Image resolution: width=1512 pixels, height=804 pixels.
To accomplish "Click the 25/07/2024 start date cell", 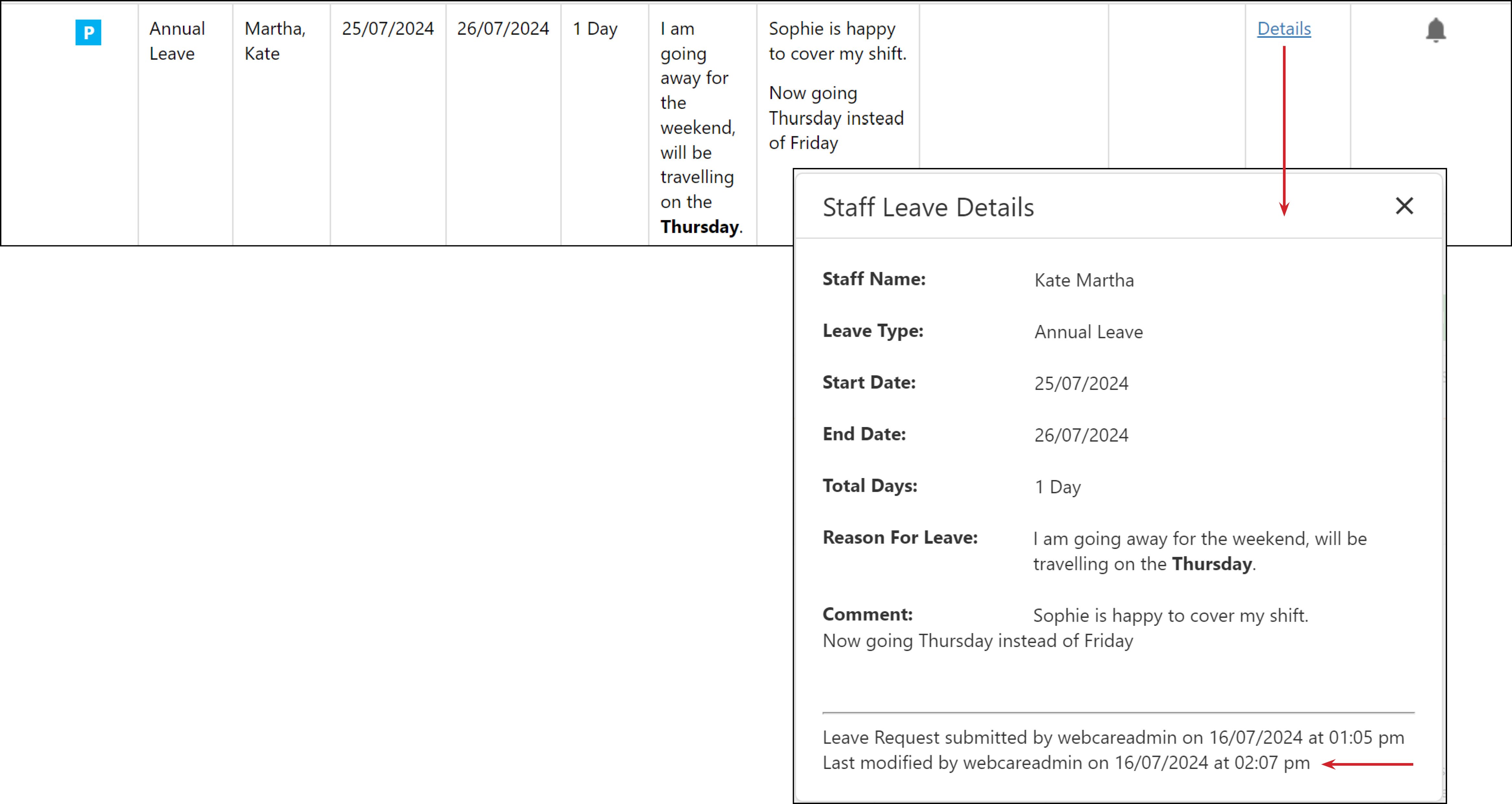I will (388, 29).
